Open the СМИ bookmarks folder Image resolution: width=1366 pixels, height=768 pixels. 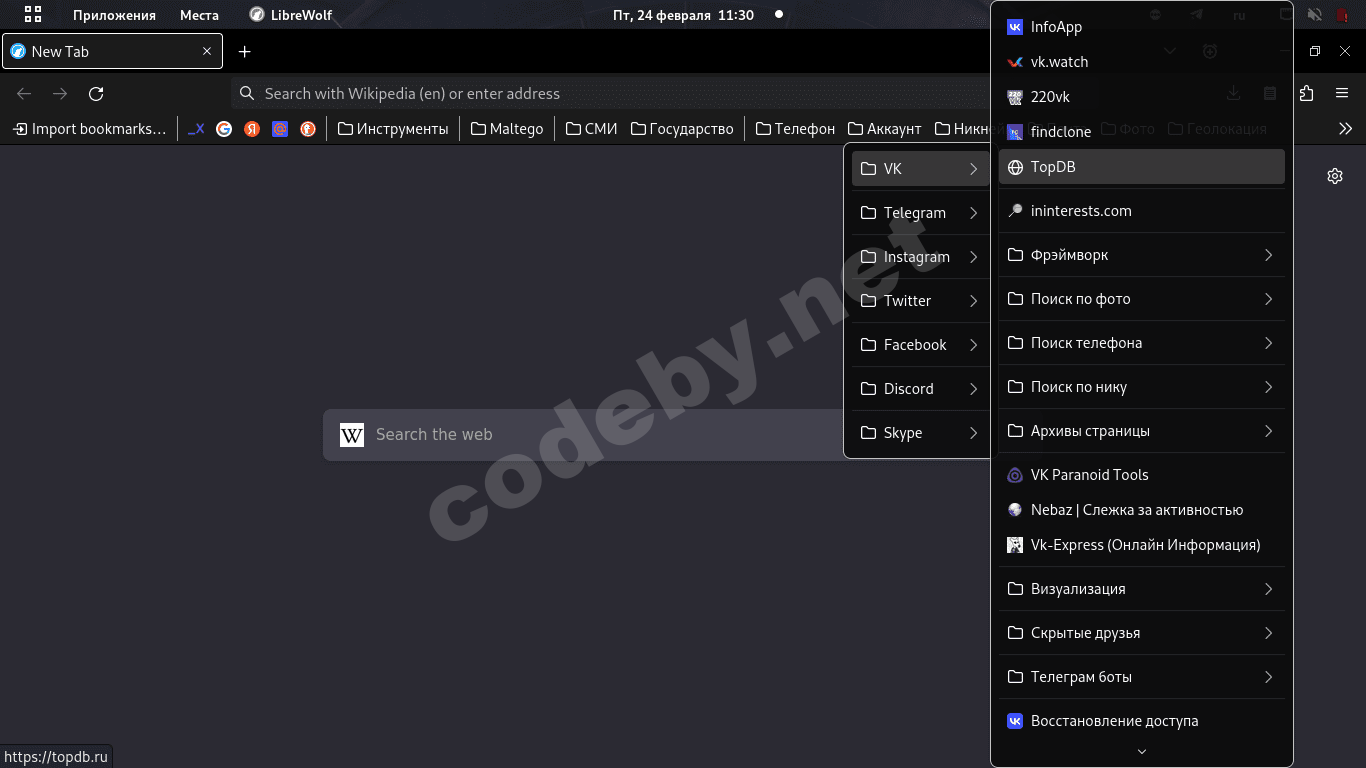click(x=591, y=129)
